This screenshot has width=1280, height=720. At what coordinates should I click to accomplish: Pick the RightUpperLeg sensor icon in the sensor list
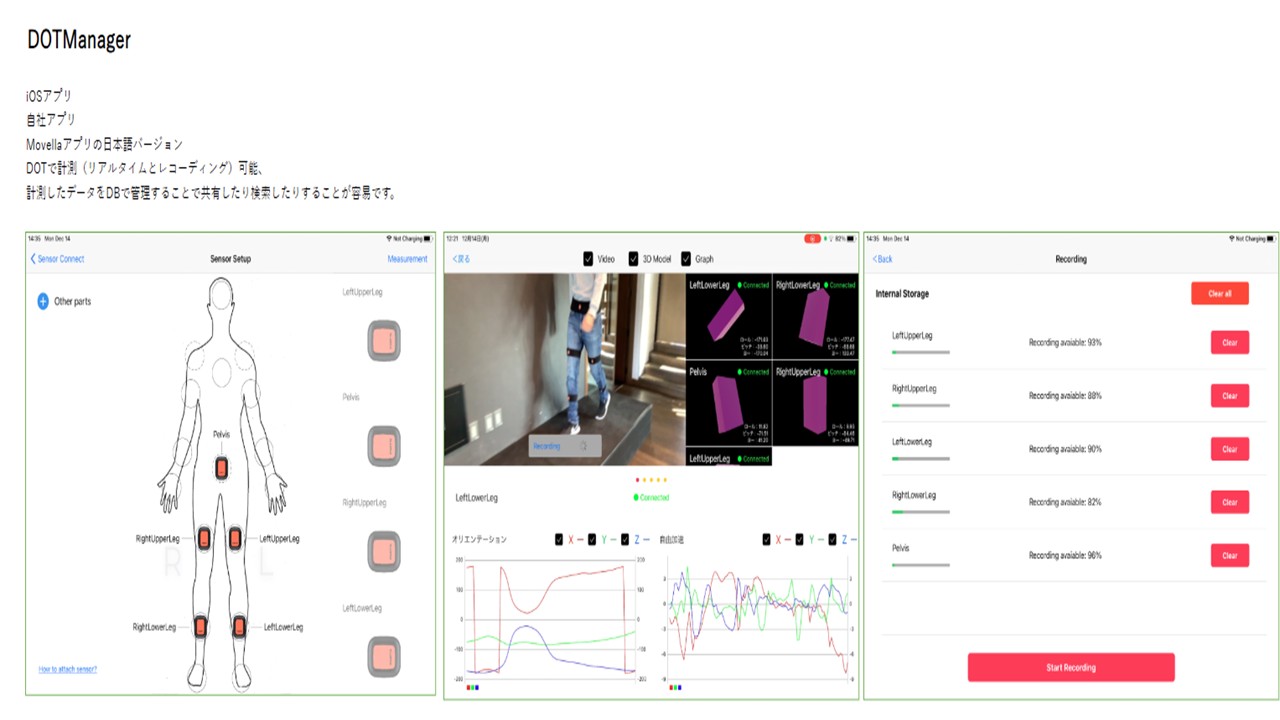[384, 551]
